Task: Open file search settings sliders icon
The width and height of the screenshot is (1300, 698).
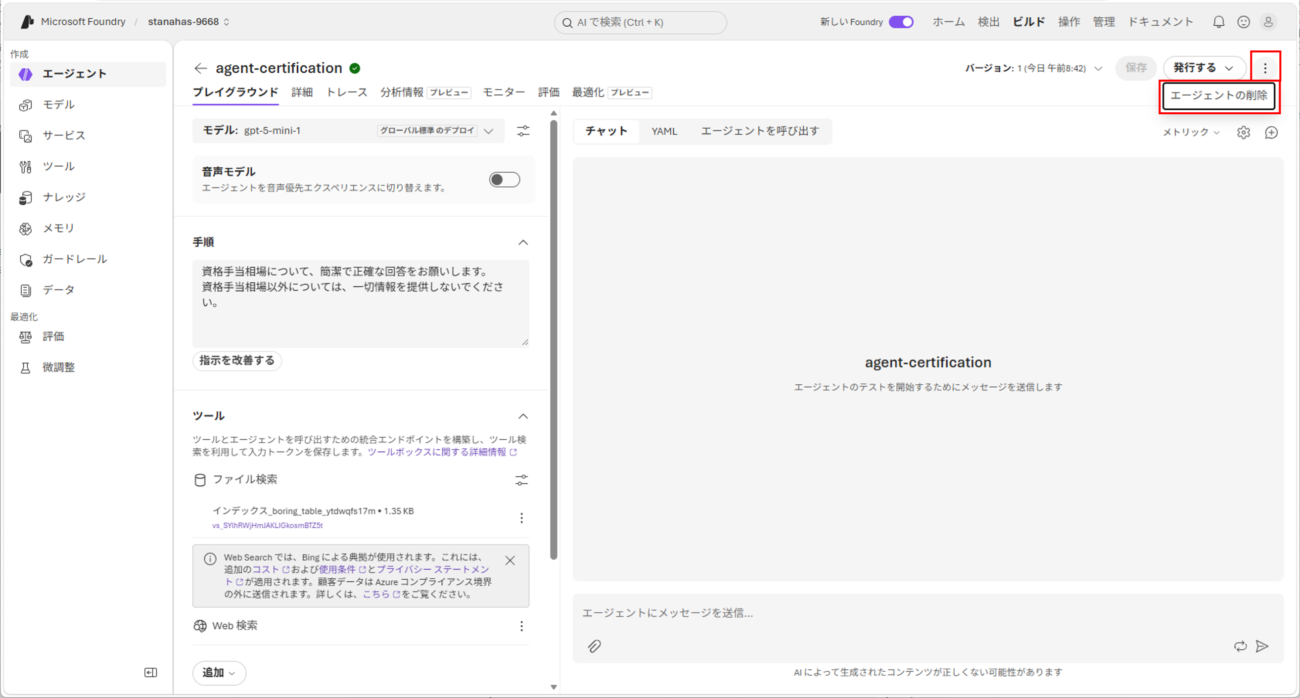Action: [x=521, y=480]
